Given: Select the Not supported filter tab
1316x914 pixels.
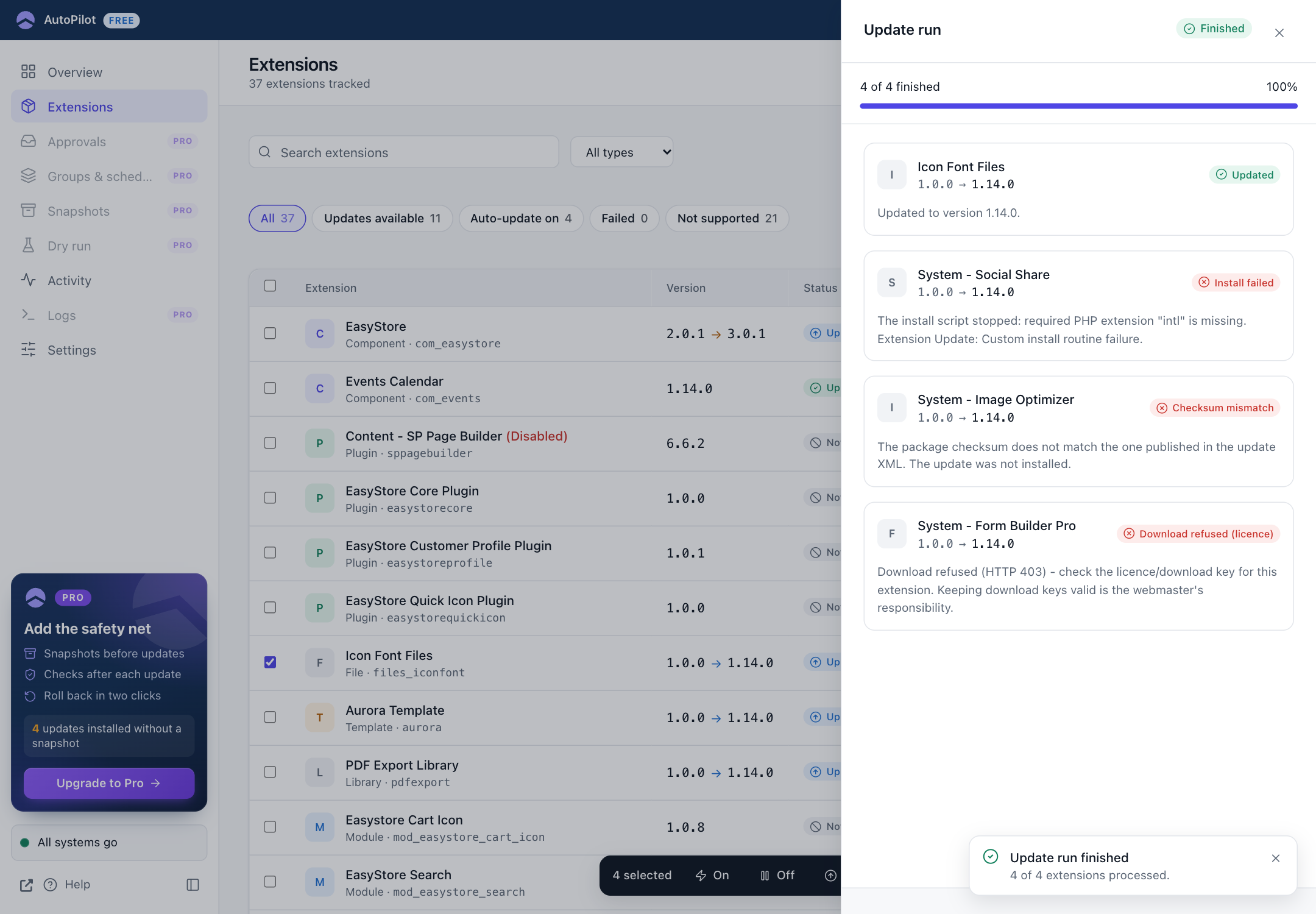Looking at the screenshot, I should (x=727, y=219).
